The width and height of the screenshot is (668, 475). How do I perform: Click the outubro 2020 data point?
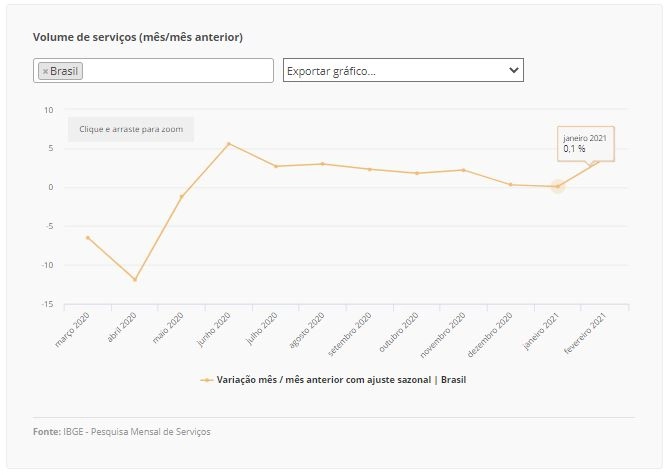coord(417,173)
